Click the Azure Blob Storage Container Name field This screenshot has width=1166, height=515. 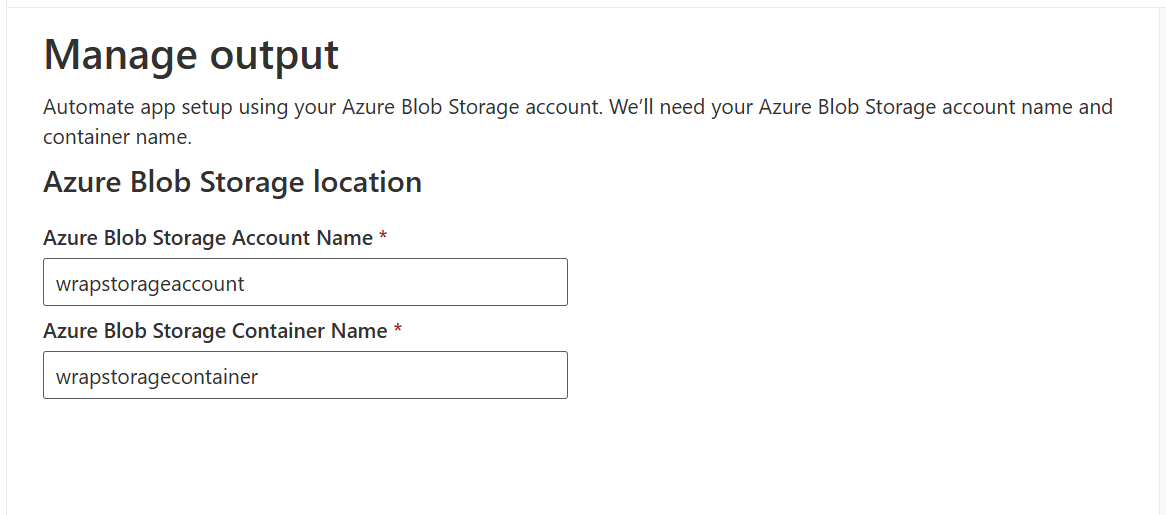tap(305, 376)
